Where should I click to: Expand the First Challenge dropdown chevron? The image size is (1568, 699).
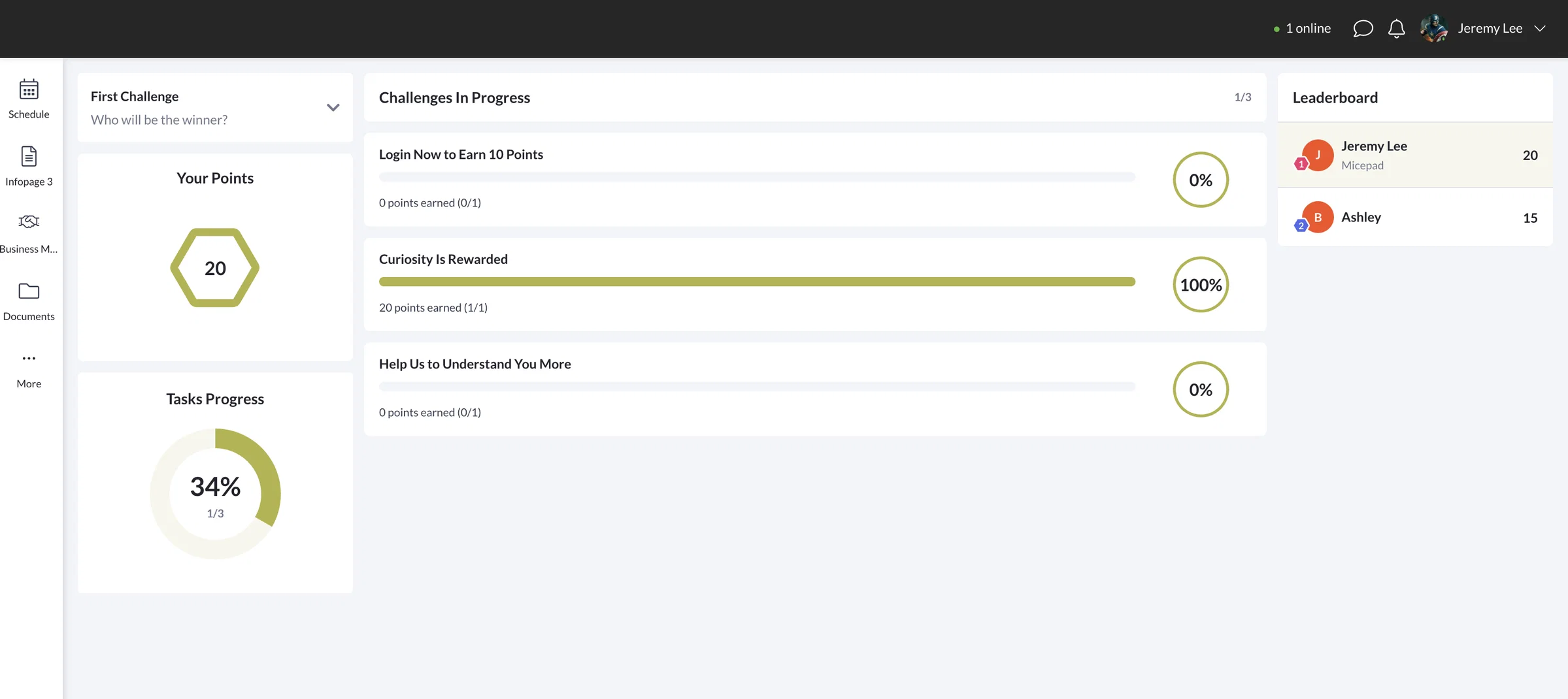click(x=333, y=108)
